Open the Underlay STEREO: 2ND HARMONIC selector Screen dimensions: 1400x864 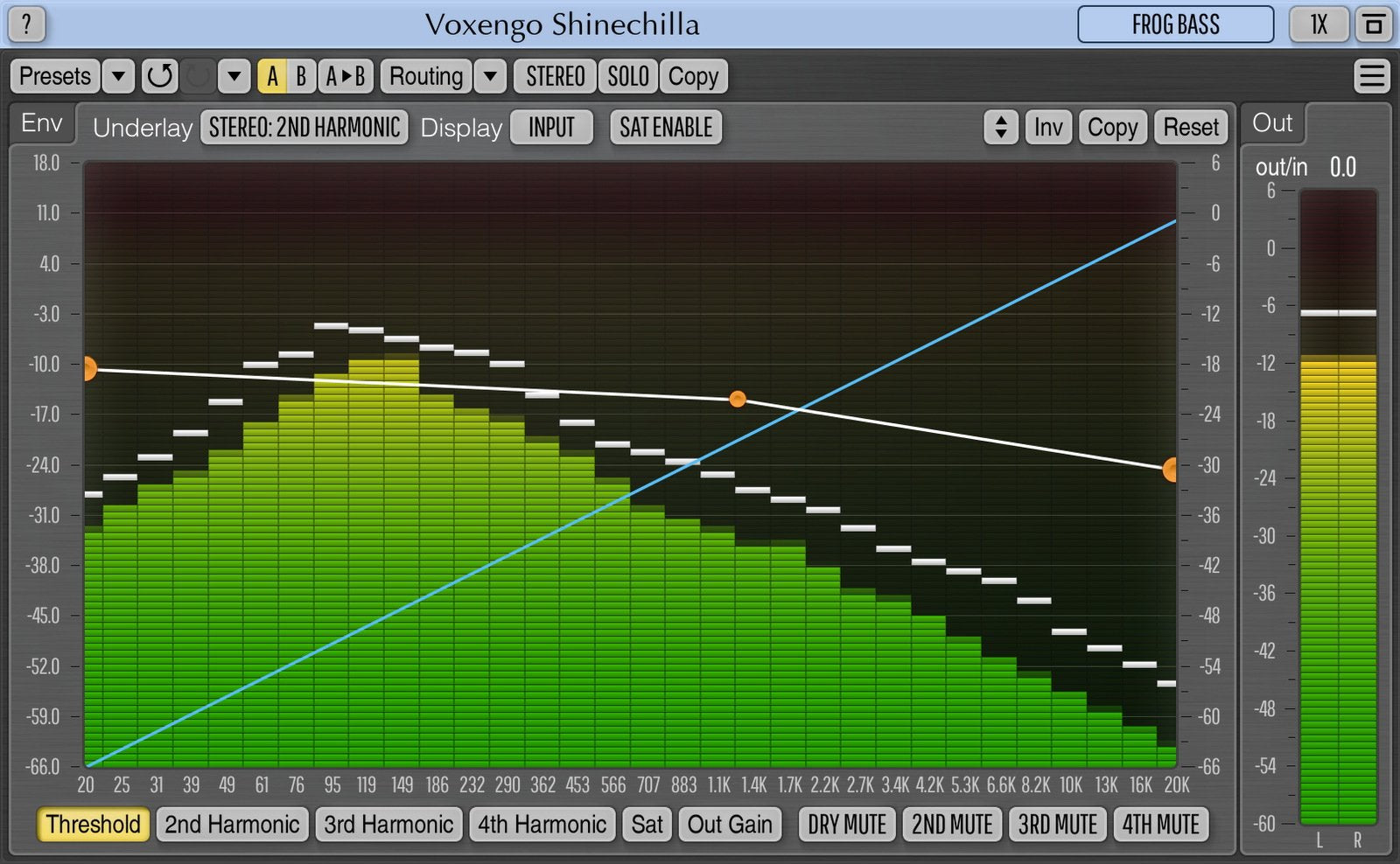(304, 128)
